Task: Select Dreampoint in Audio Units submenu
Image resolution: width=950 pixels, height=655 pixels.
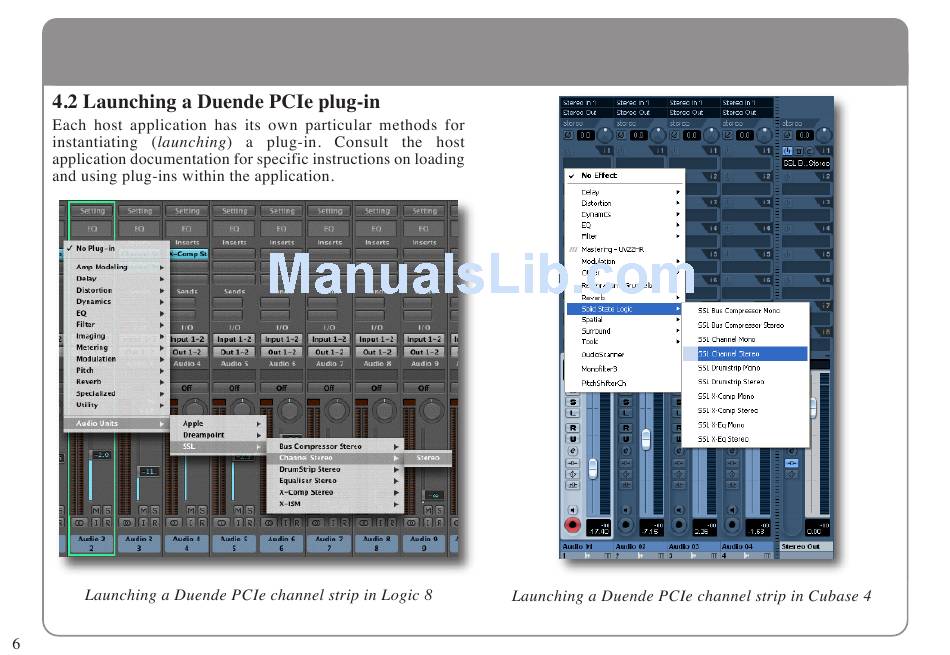Action: coord(218,435)
